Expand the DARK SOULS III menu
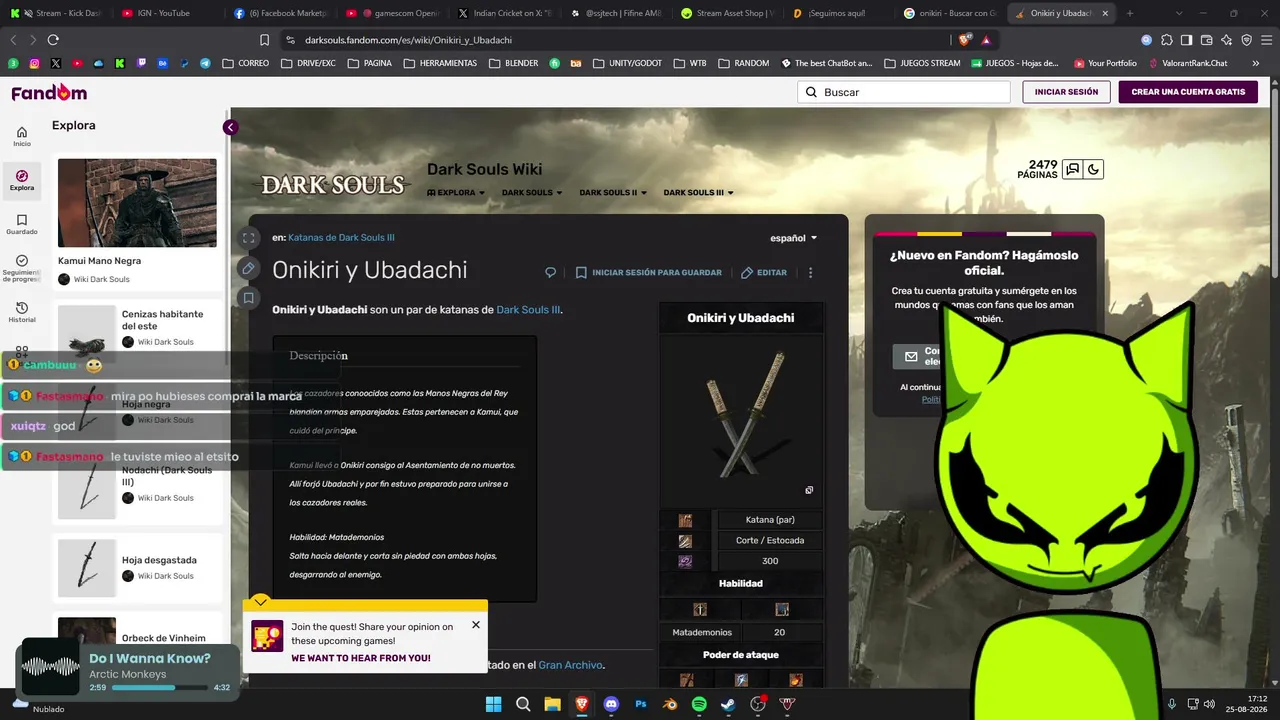 [699, 193]
